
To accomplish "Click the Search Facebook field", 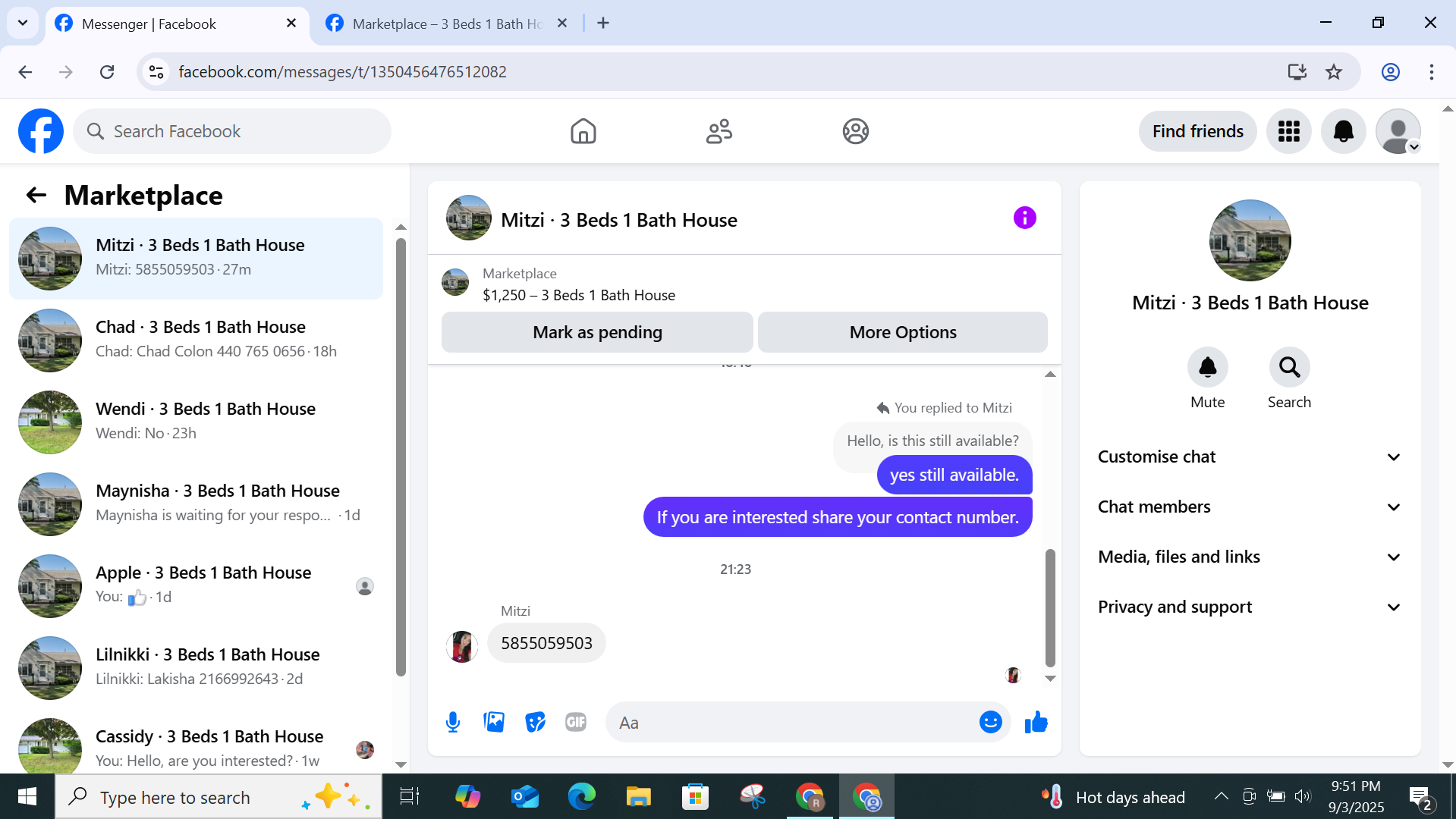I will point(232,131).
